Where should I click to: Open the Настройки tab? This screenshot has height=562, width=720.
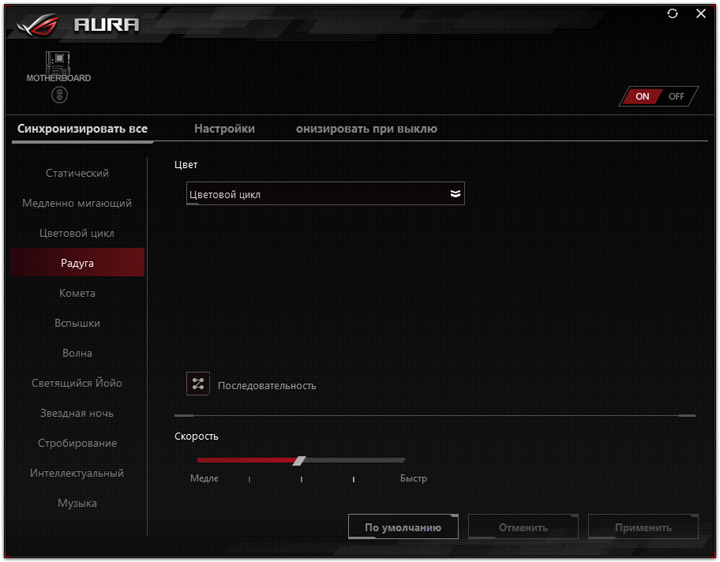[x=225, y=129]
